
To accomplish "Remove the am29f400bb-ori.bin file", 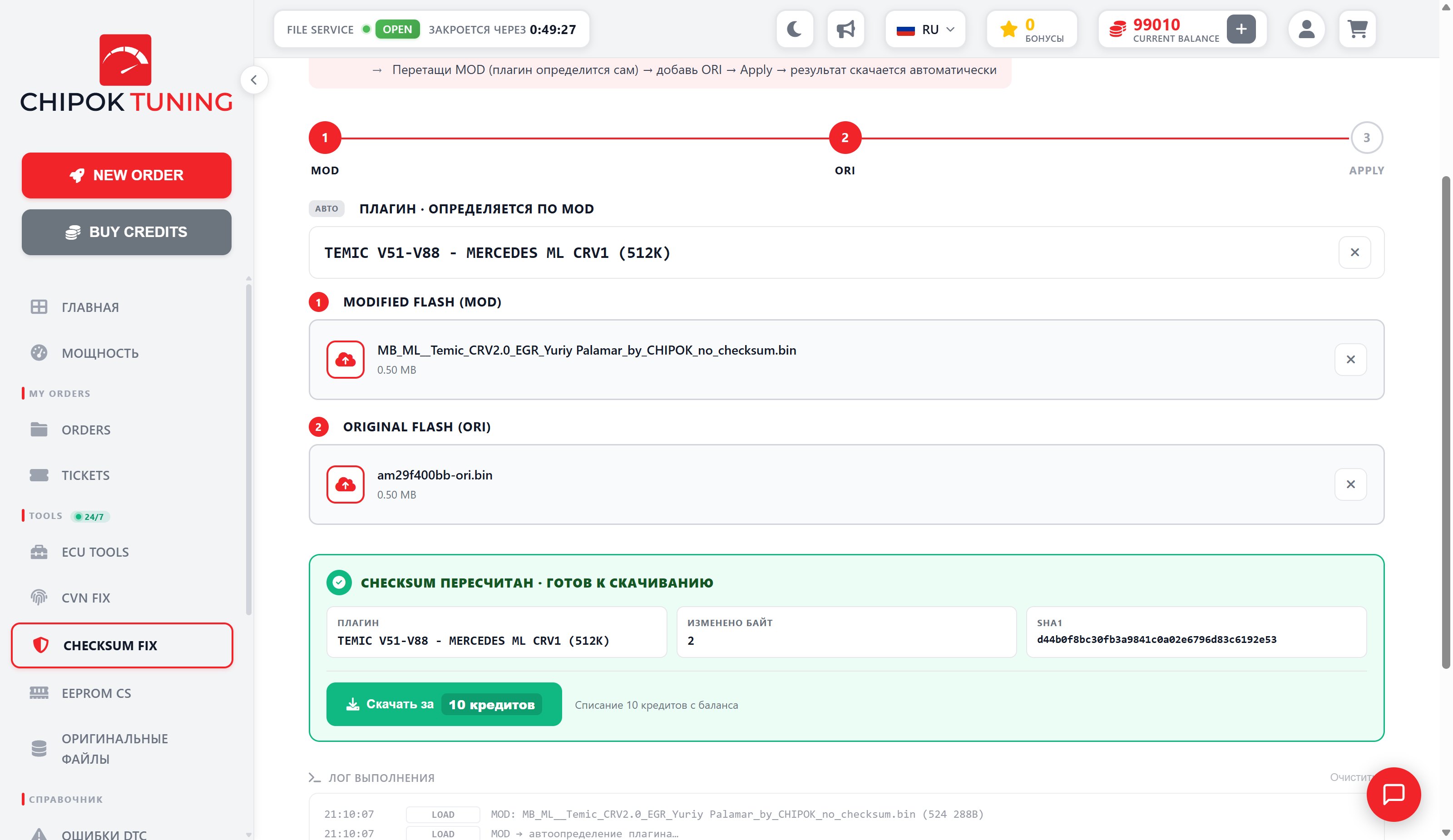I will (1350, 484).
